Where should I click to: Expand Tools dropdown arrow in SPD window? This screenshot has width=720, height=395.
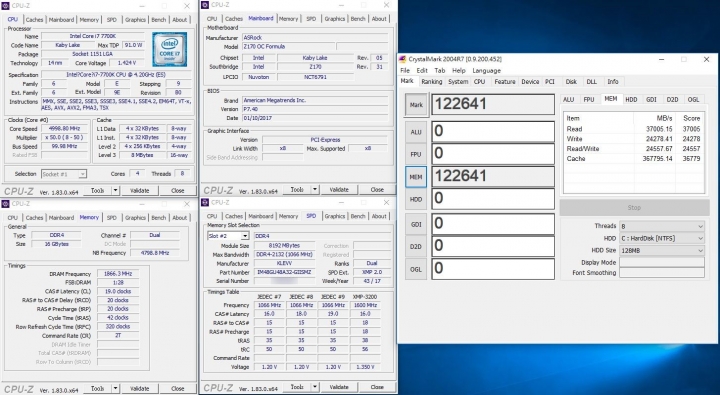(x=315, y=387)
